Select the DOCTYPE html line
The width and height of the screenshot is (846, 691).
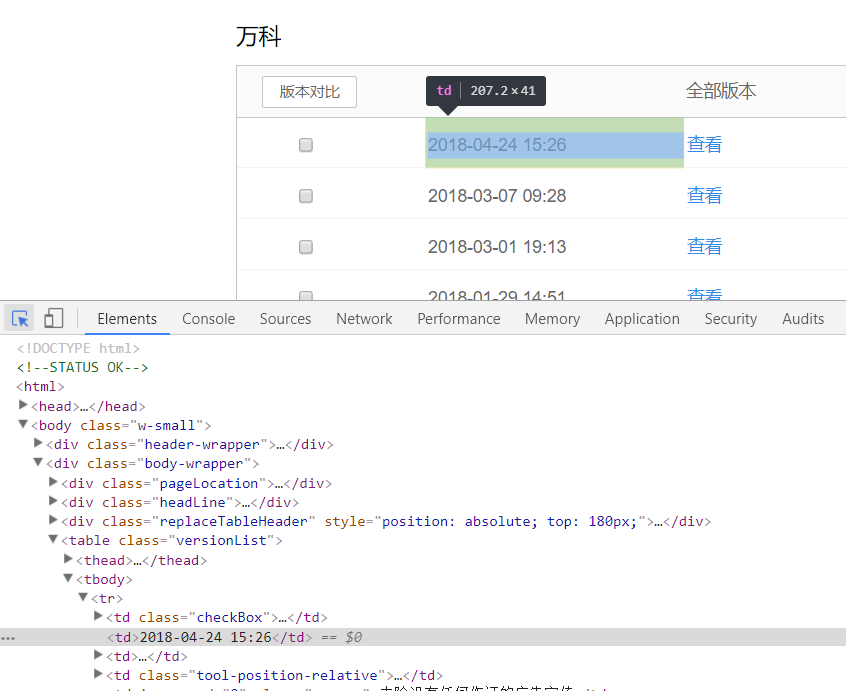click(x=78, y=348)
